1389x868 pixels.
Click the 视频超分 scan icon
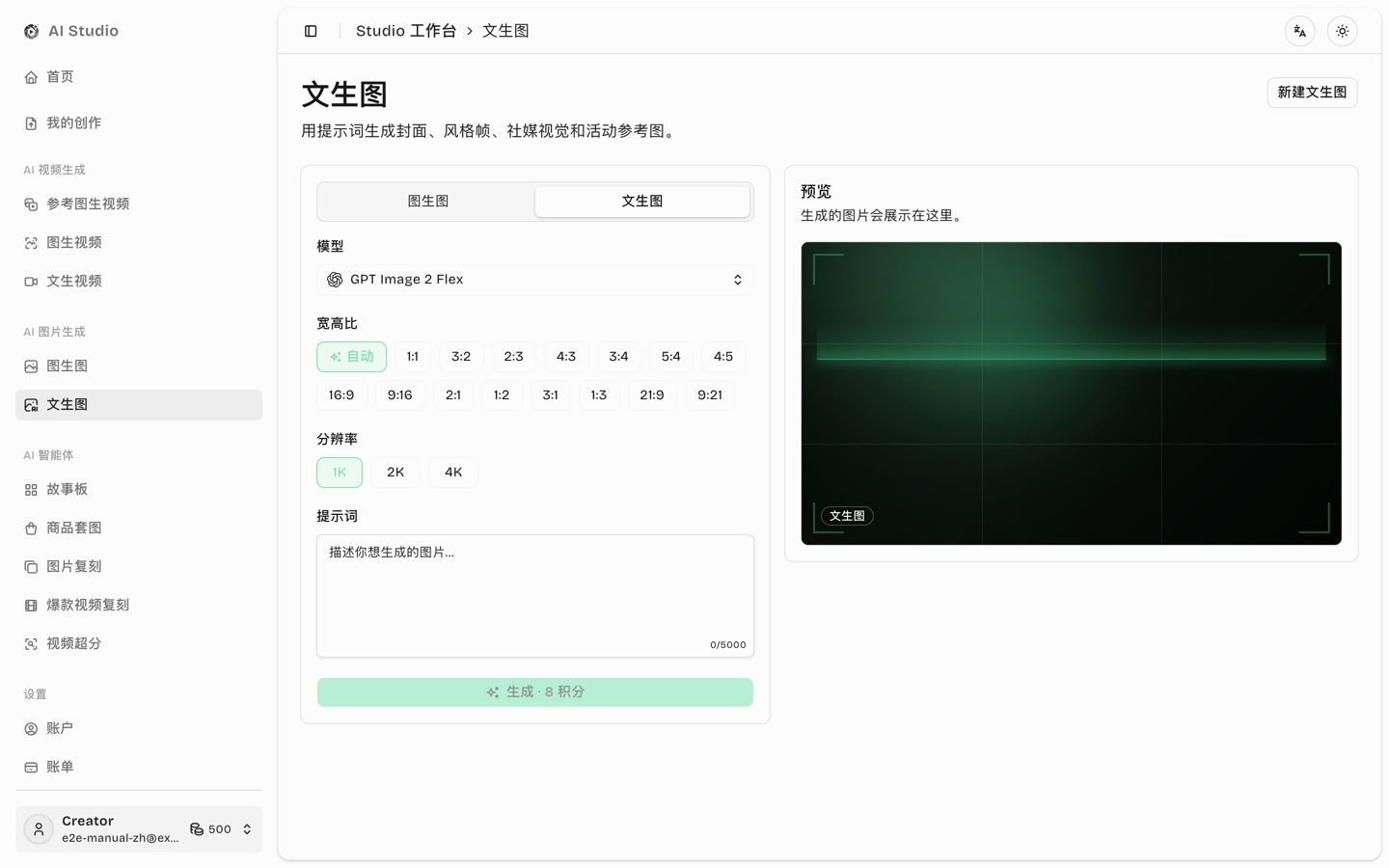(31, 644)
